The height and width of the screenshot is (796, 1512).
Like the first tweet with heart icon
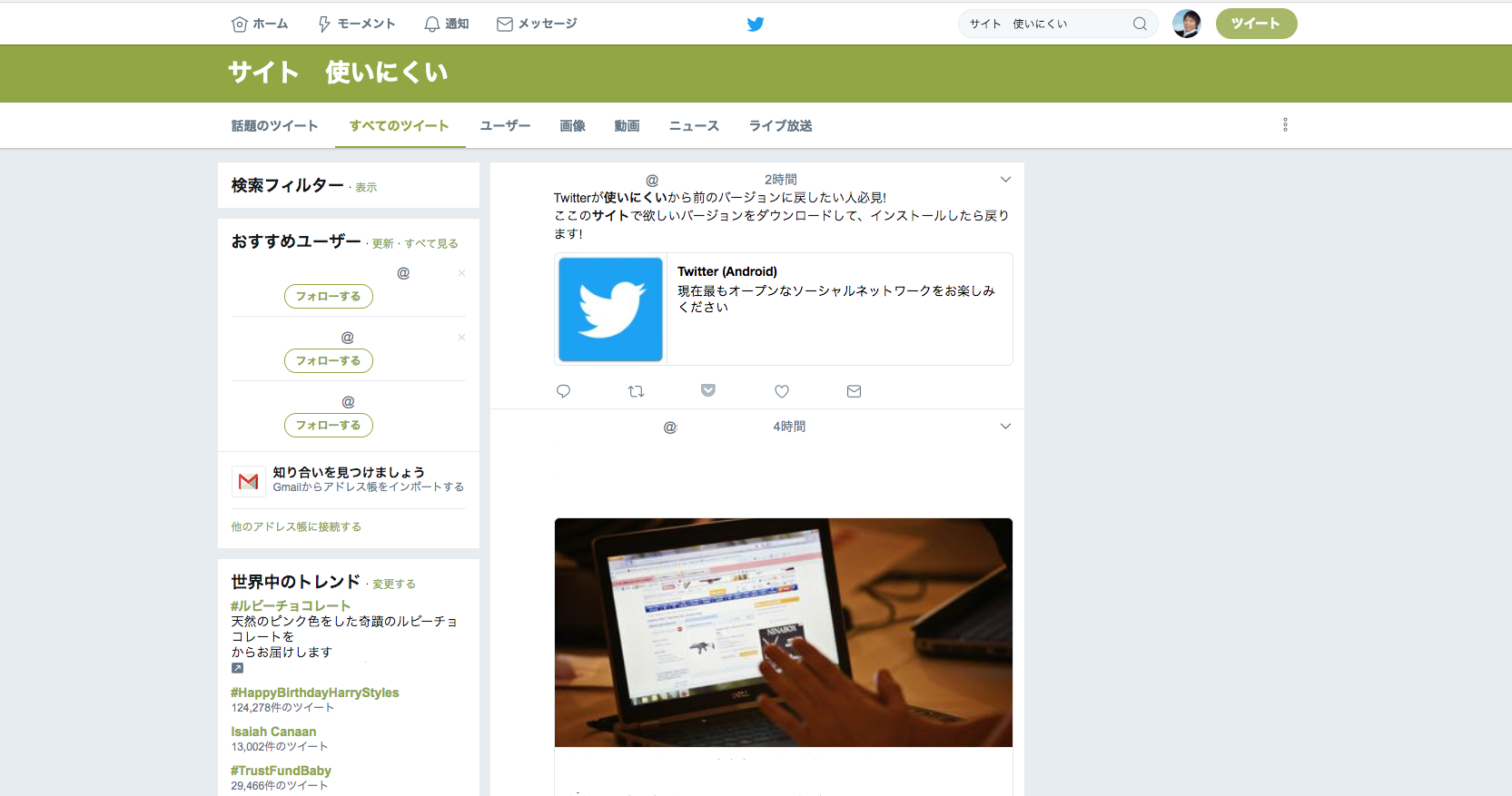(782, 391)
